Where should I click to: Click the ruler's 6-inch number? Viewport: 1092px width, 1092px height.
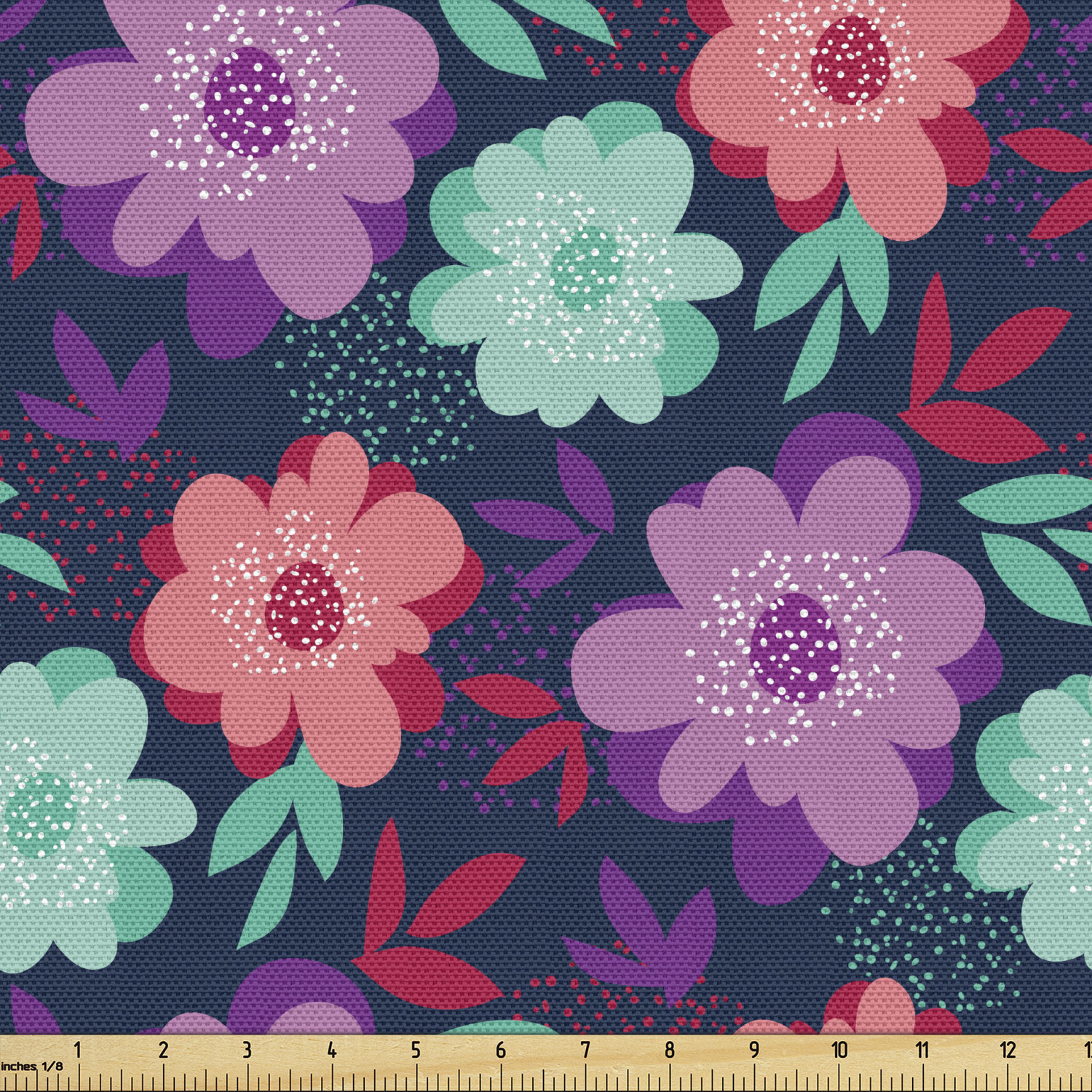click(501, 1050)
